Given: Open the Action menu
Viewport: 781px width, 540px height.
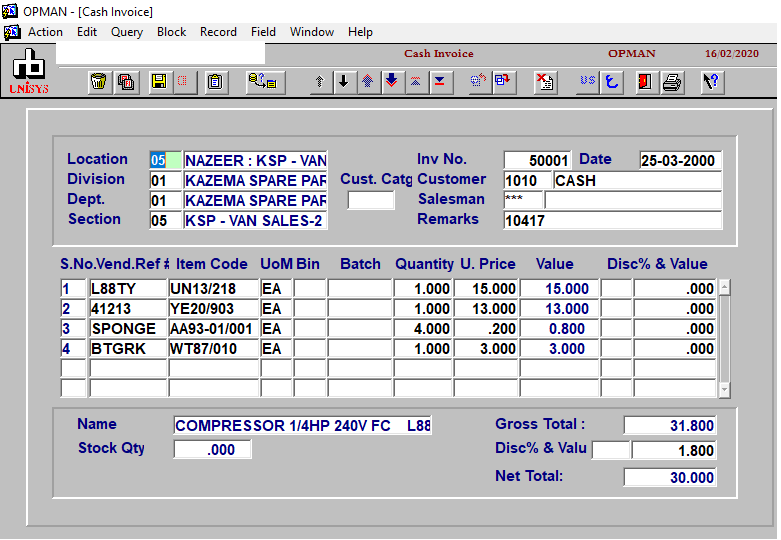Looking at the screenshot, I should 45,32.
